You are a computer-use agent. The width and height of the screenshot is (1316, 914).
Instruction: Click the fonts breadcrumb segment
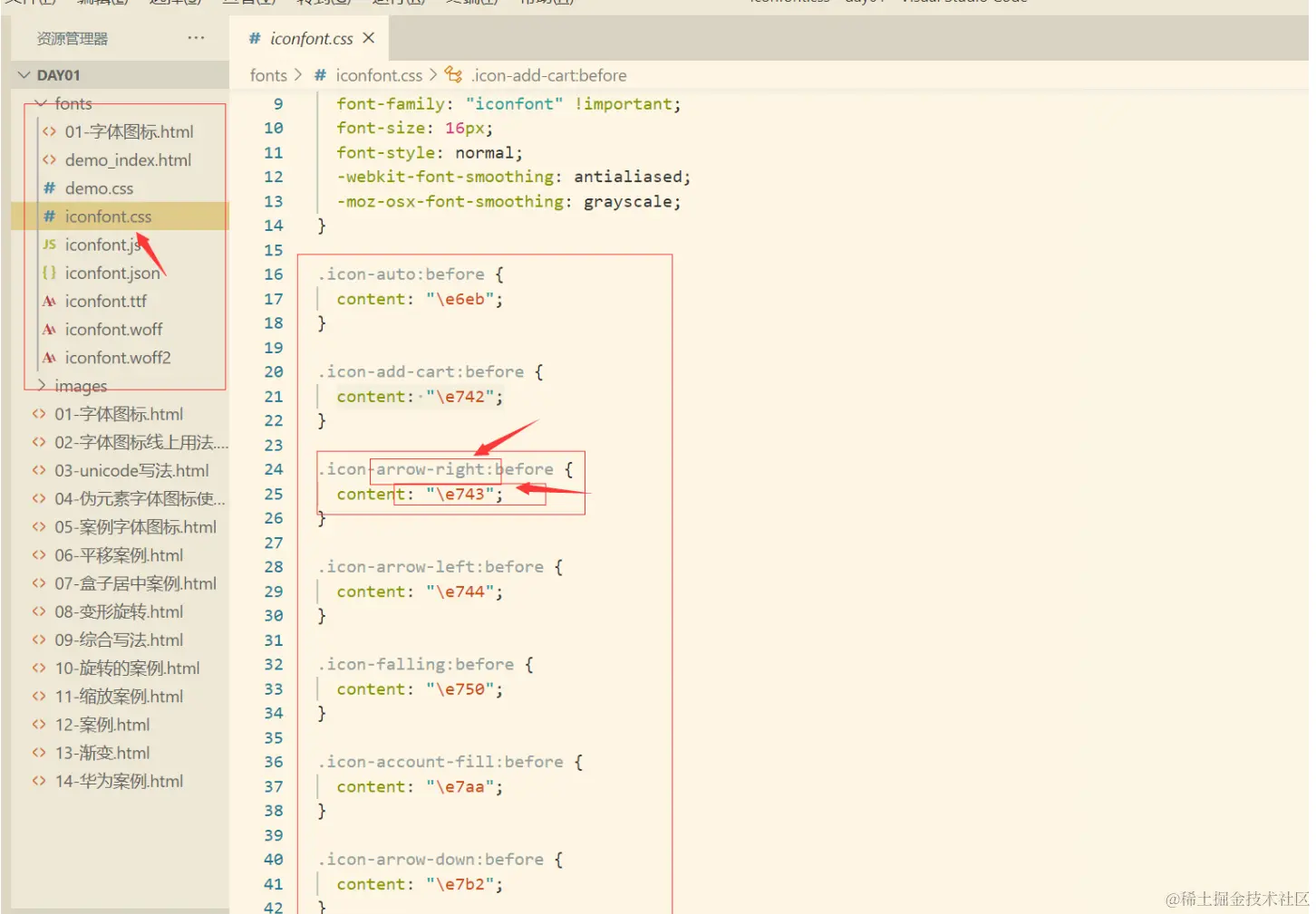pyautogui.click(x=268, y=75)
